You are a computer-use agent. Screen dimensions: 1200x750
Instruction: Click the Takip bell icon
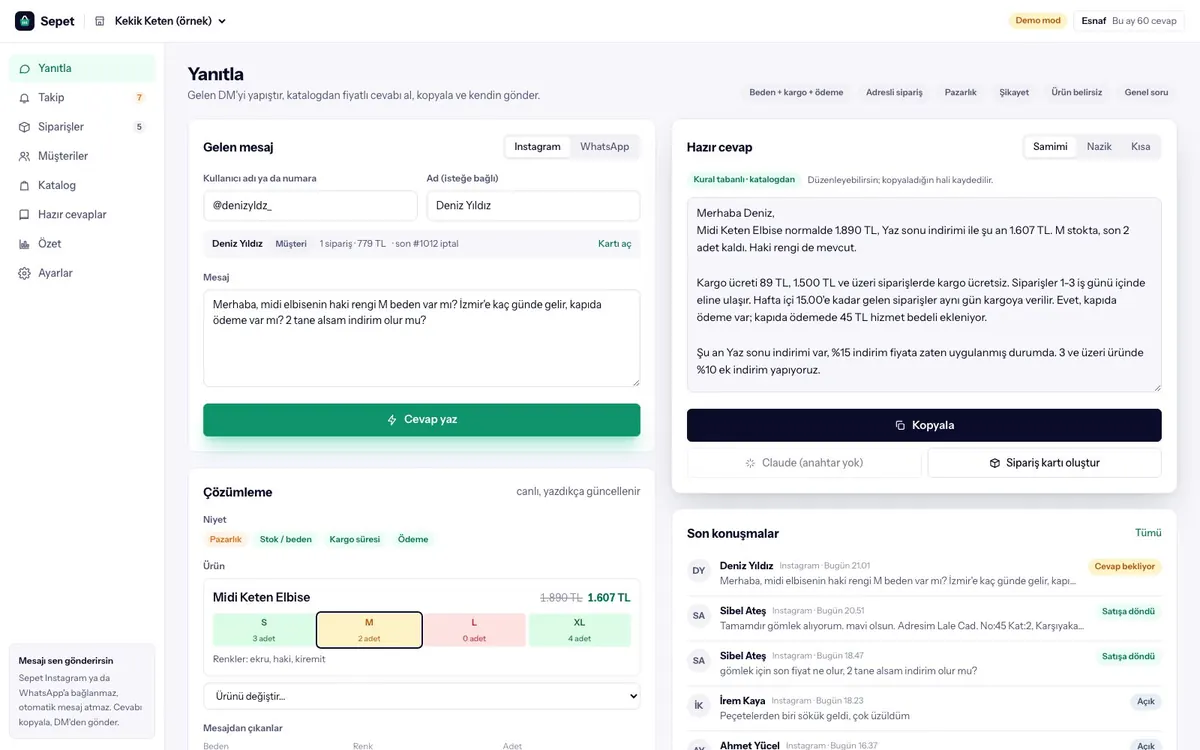(x=25, y=98)
